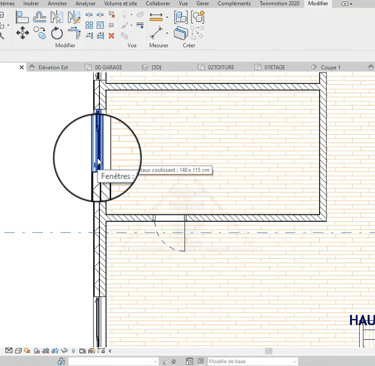Click the Create Similar icon

point(198,33)
